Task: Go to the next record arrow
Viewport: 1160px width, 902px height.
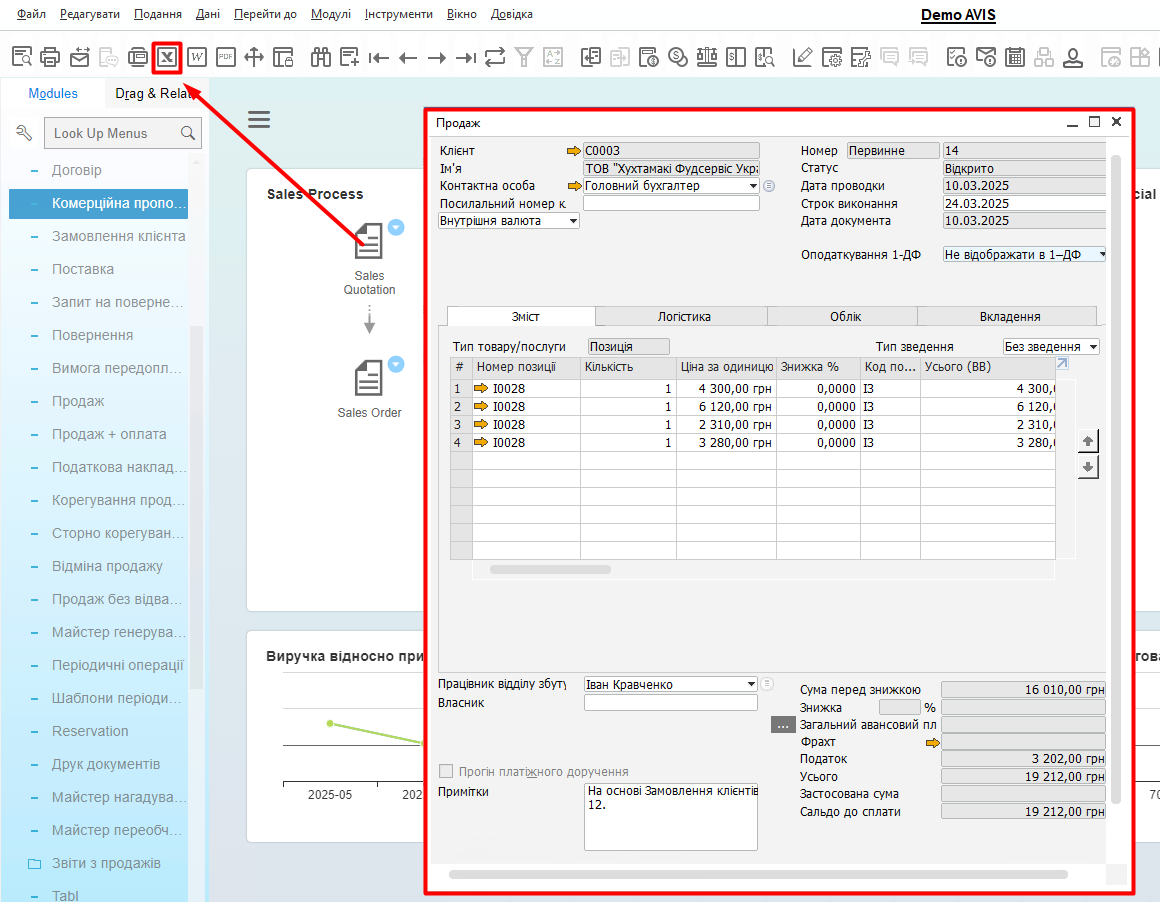Action: (x=436, y=57)
